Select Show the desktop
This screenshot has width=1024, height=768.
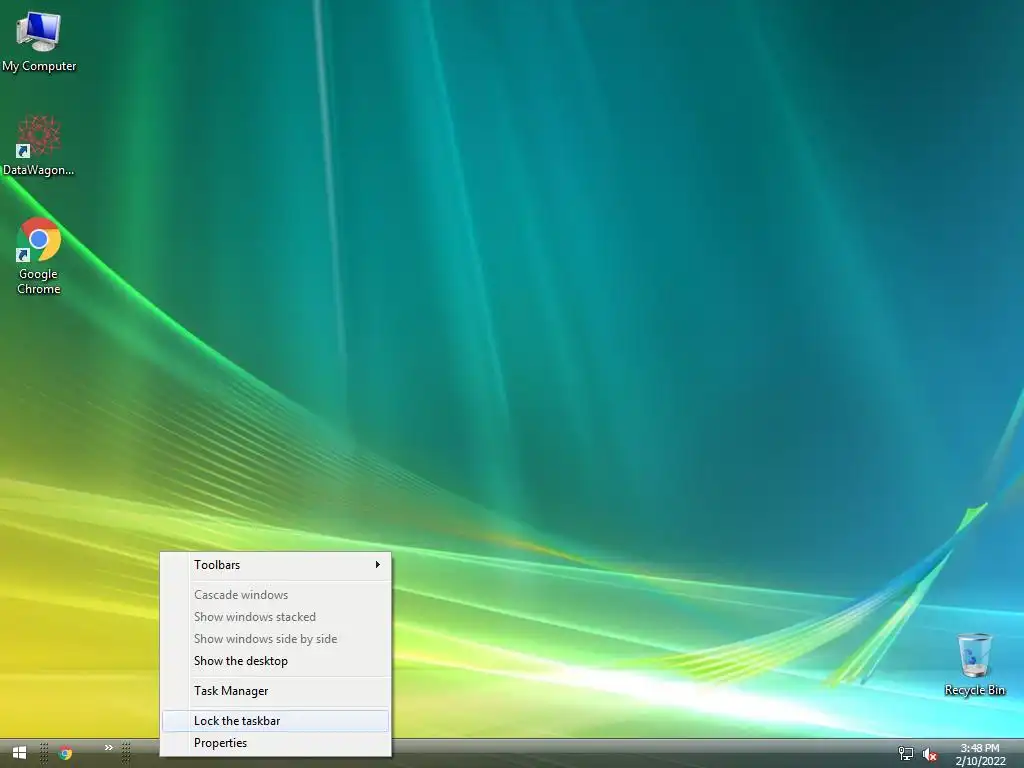tap(276, 662)
